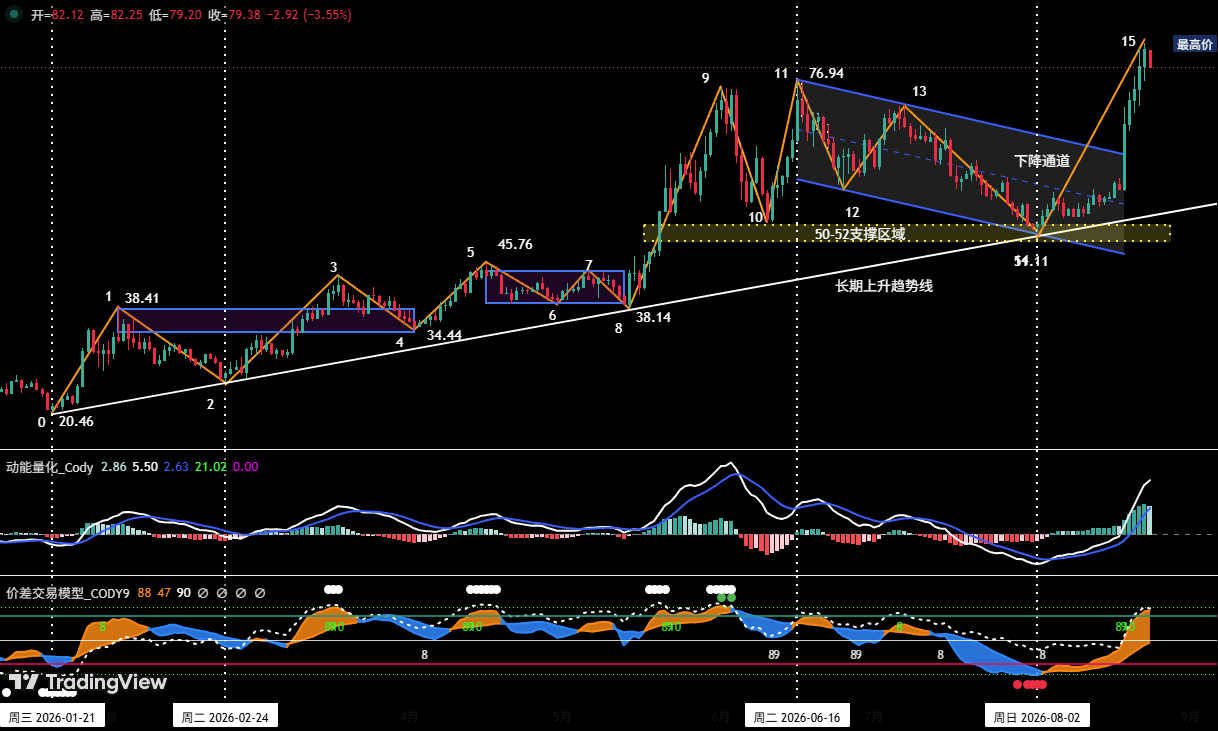Open the 价差交易模型_CODY9 indicator title
The height and width of the screenshot is (731, 1218).
pyautogui.click(x=68, y=593)
